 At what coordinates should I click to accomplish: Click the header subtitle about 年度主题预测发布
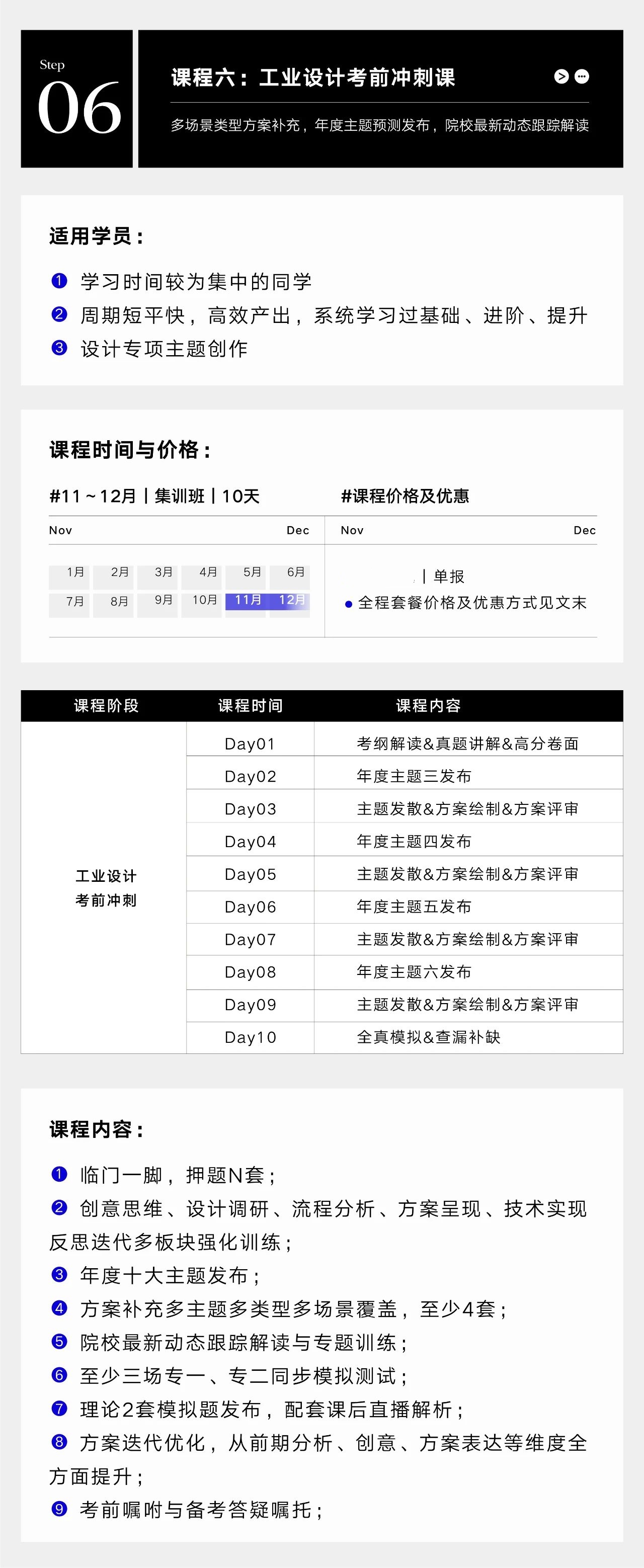(x=380, y=125)
